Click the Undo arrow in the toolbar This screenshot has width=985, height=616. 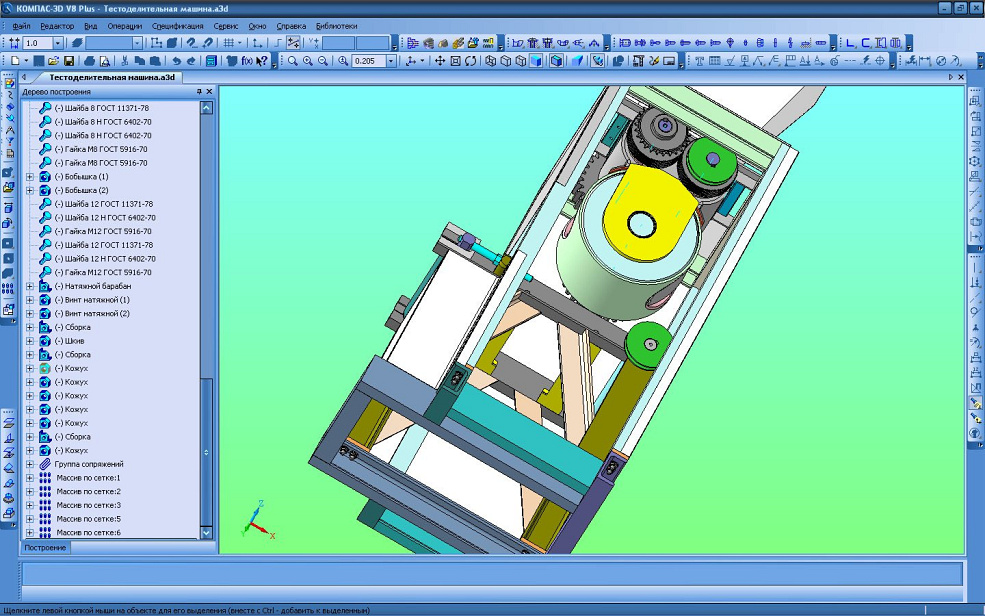176,61
